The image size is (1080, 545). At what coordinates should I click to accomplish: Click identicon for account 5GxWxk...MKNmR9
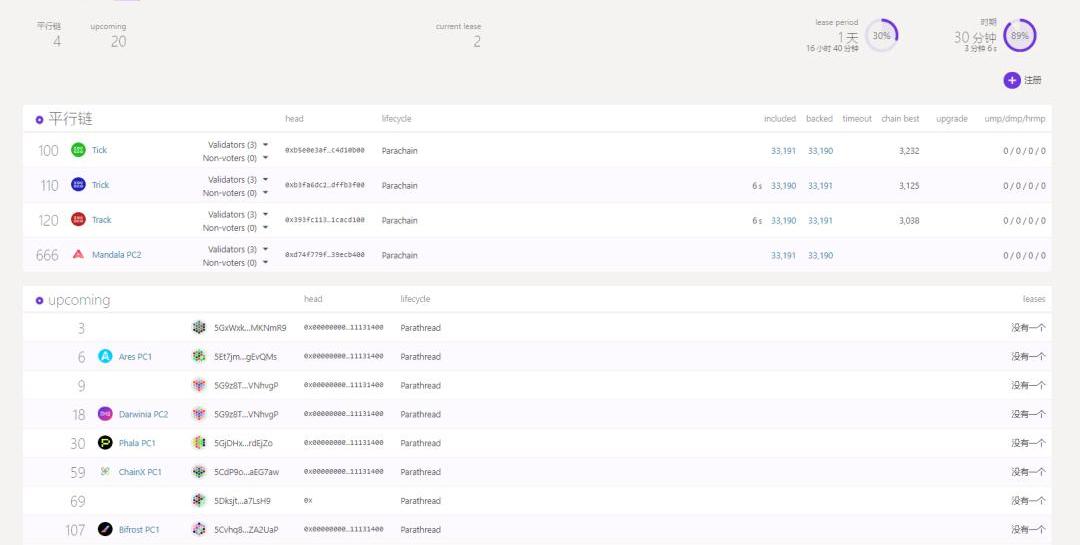[199, 328]
